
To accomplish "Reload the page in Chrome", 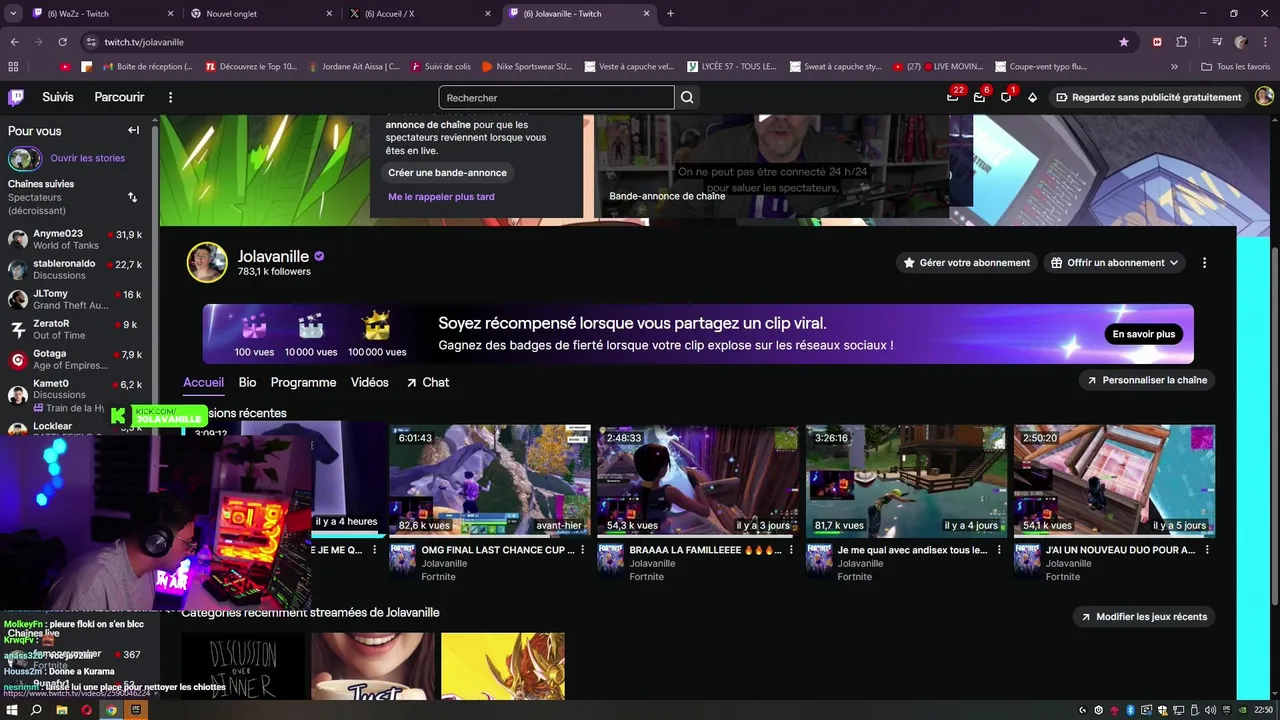I will point(62,42).
